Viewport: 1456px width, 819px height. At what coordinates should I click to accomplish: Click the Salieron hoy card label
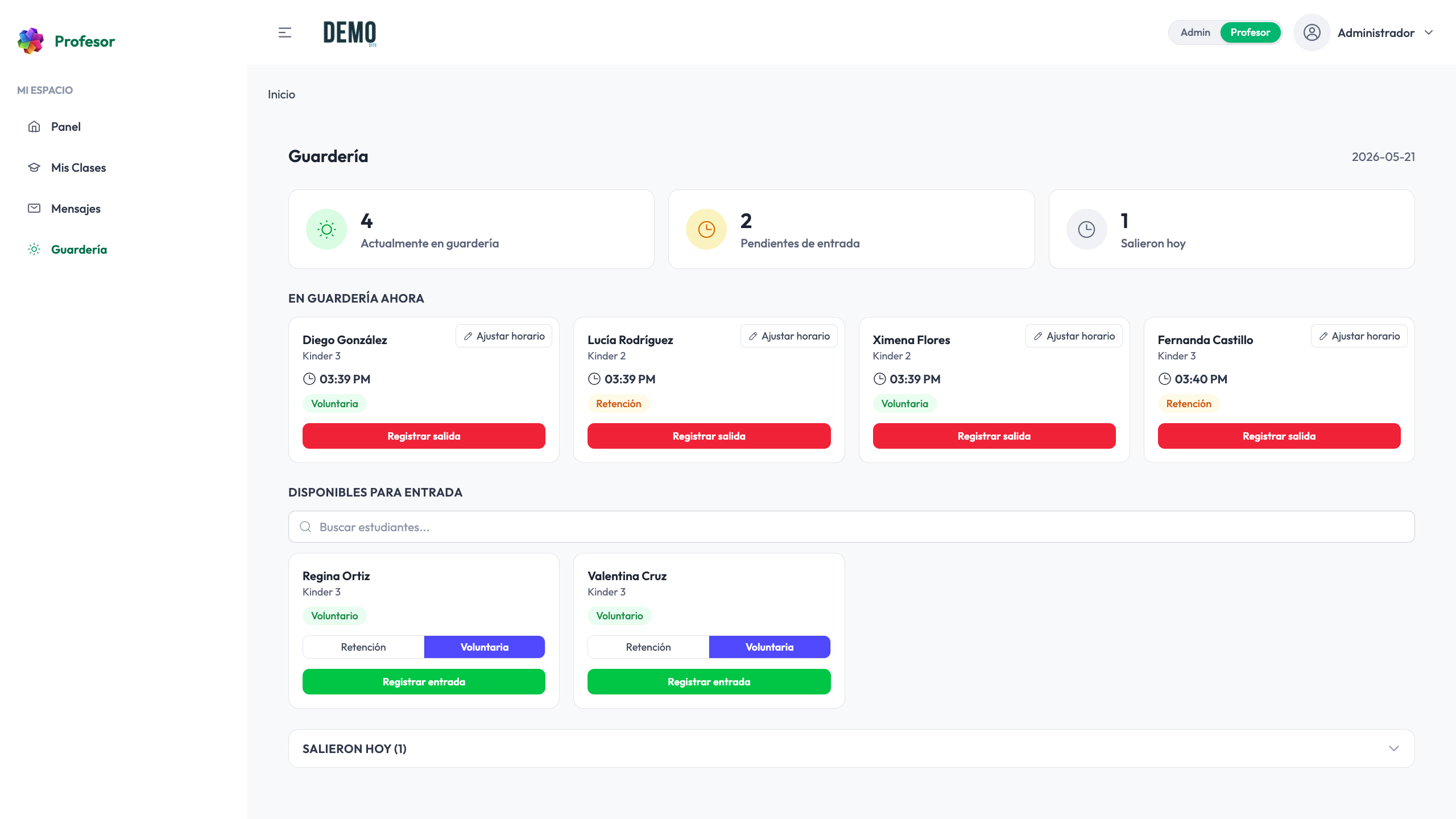tap(1153, 243)
